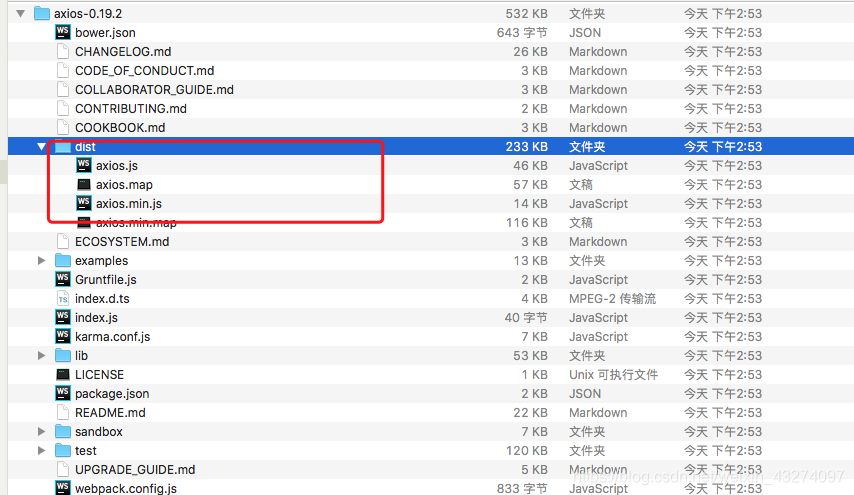Click the 116 KB size of axios.min.map

[x=526, y=223]
